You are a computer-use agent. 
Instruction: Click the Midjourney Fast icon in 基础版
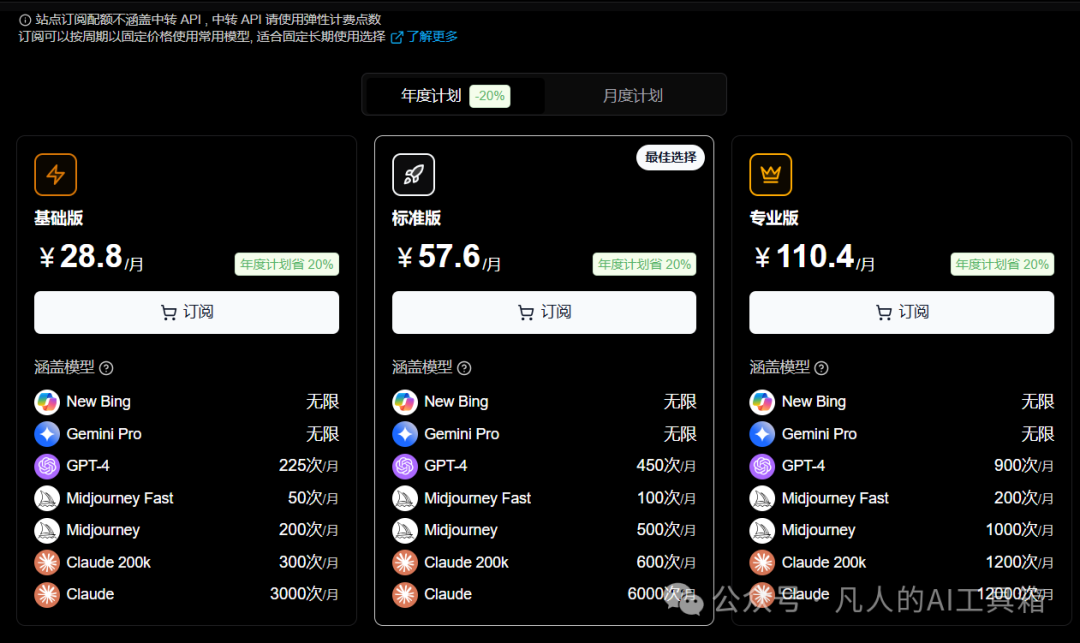click(47, 498)
